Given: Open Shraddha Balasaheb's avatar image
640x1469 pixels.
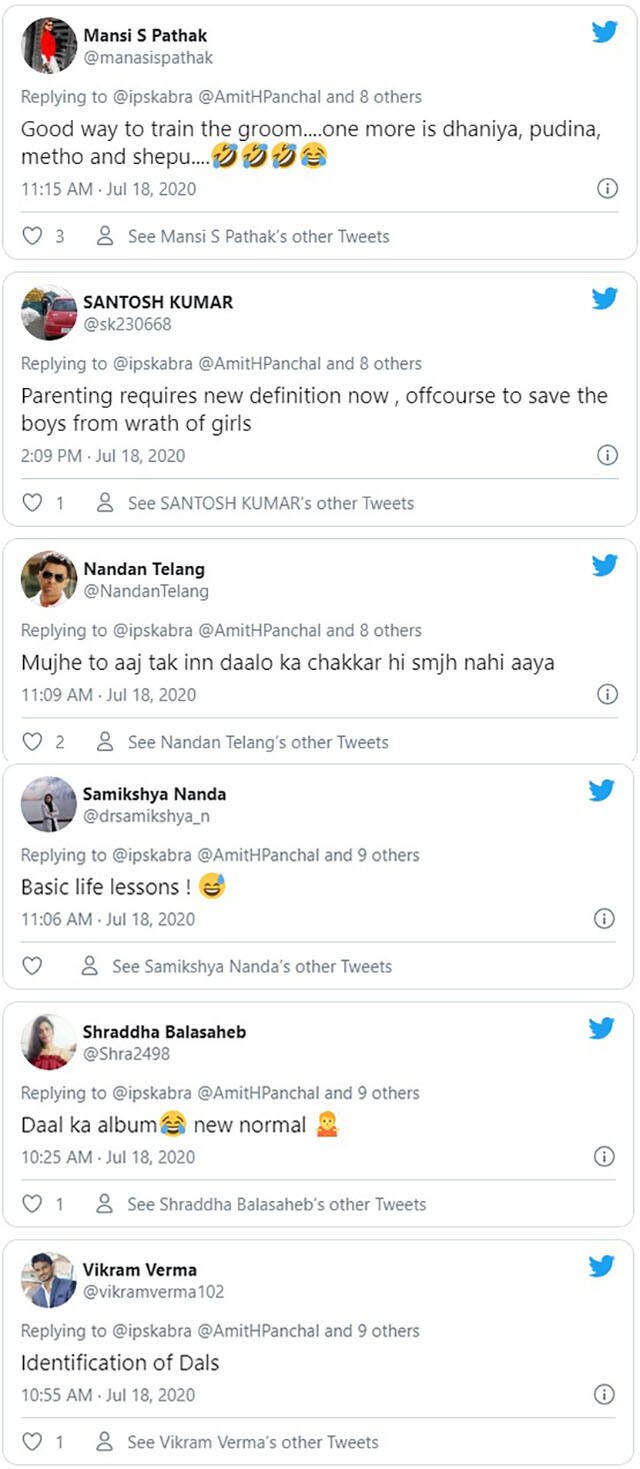Looking at the screenshot, I should (49, 1042).
